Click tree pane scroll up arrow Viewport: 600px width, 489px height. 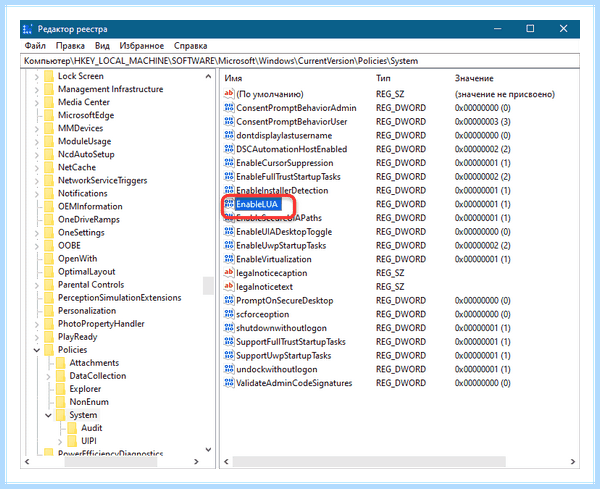[x=208, y=77]
